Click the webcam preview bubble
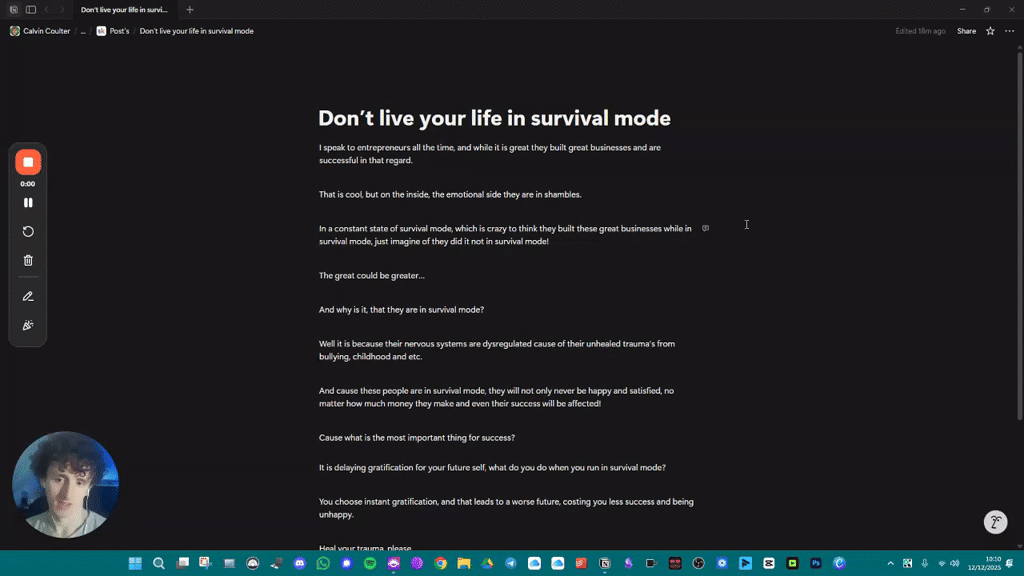Screen dimensions: 1024x576 point(65,483)
